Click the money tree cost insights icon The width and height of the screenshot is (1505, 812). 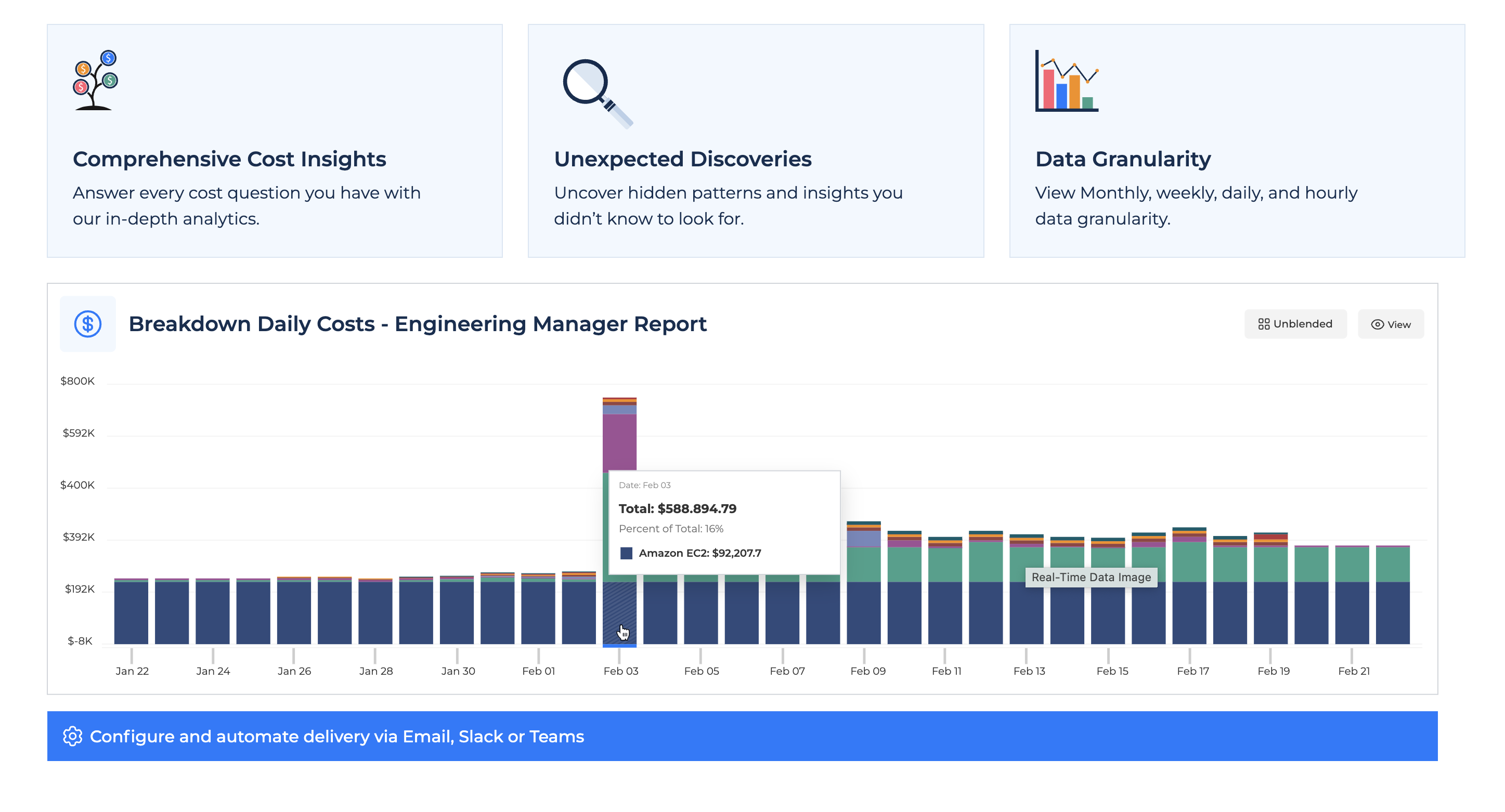[x=95, y=80]
